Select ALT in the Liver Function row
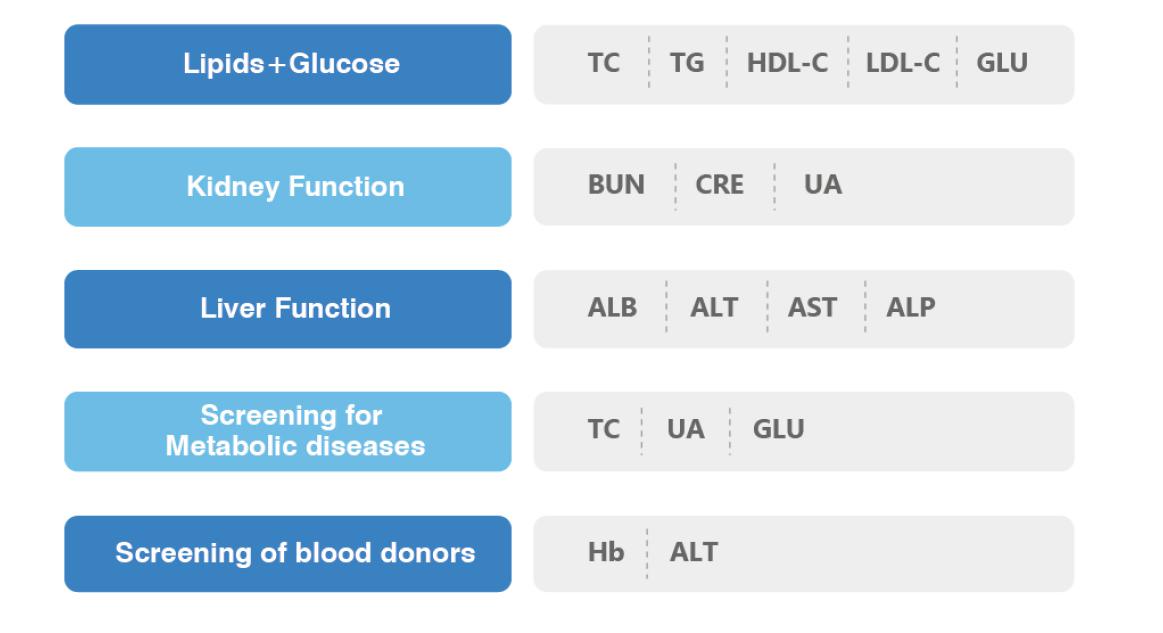Image resolution: width=1163 pixels, height=633 pixels. tap(714, 308)
